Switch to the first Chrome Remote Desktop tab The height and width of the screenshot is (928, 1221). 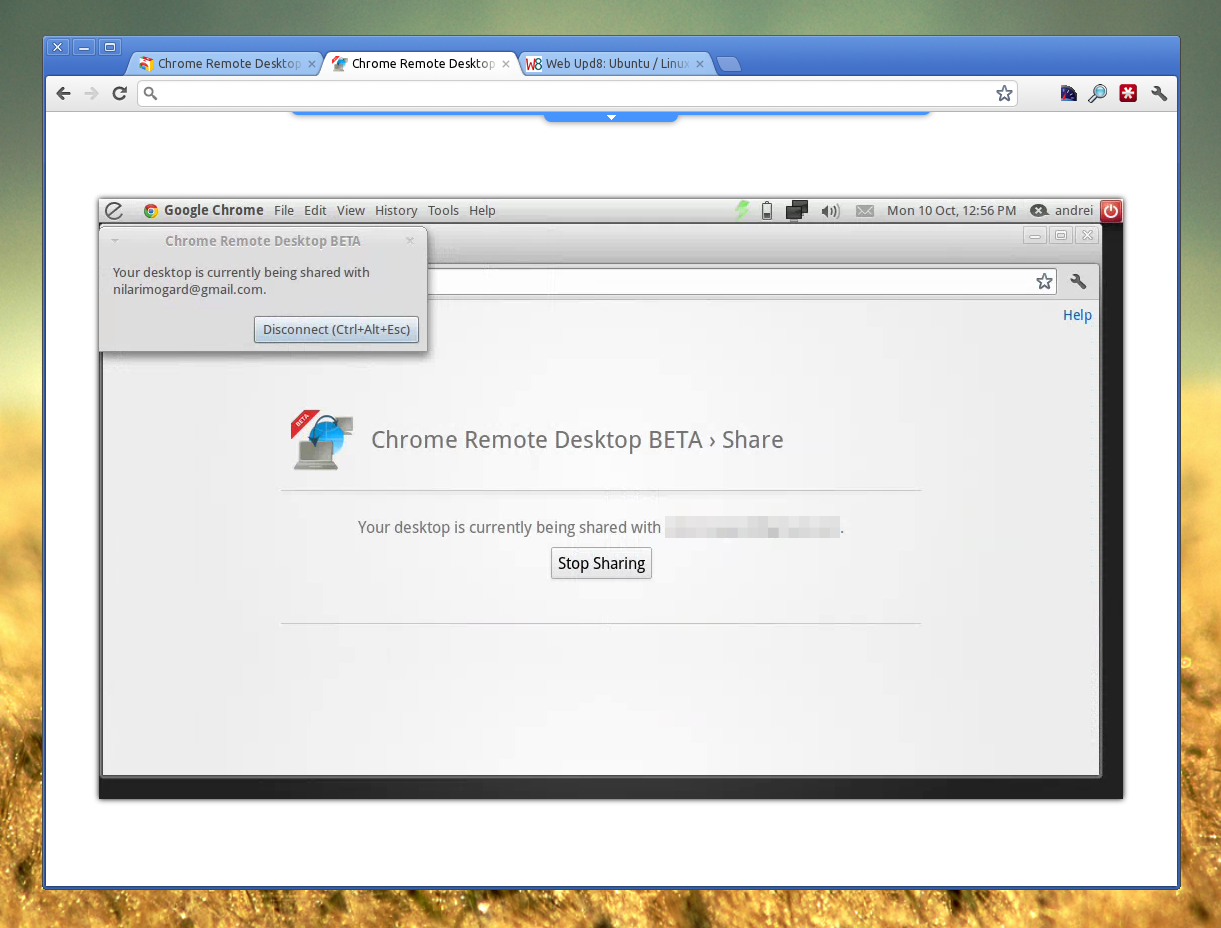[228, 63]
